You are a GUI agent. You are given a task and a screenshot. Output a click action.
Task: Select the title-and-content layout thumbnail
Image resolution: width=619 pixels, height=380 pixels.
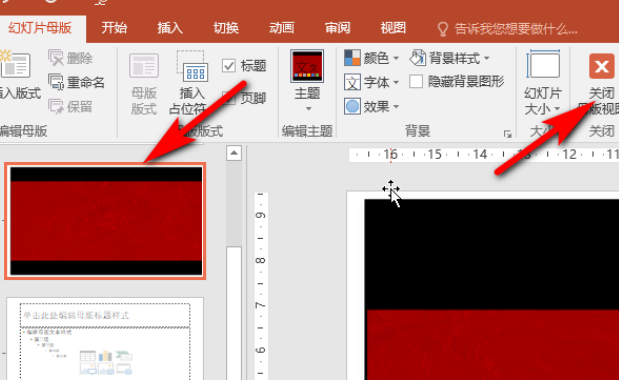[x=105, y=339]
